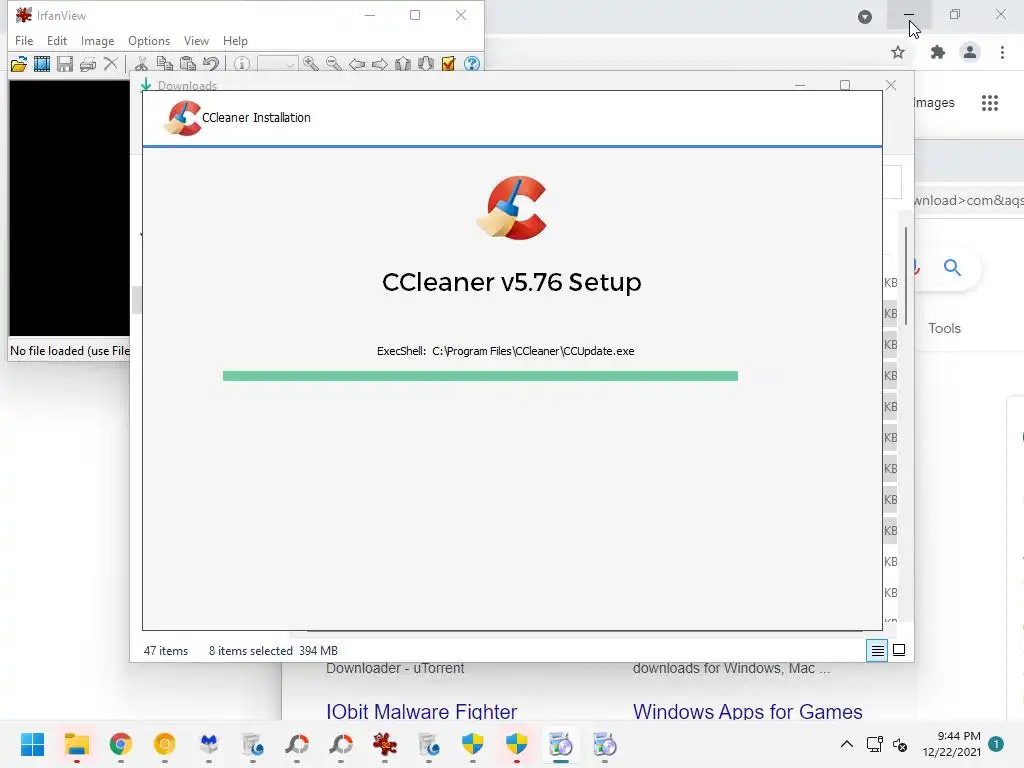Click the Zoom In magnifier in IrfanView
1024x768 pixels.
[x=311, y=63]
